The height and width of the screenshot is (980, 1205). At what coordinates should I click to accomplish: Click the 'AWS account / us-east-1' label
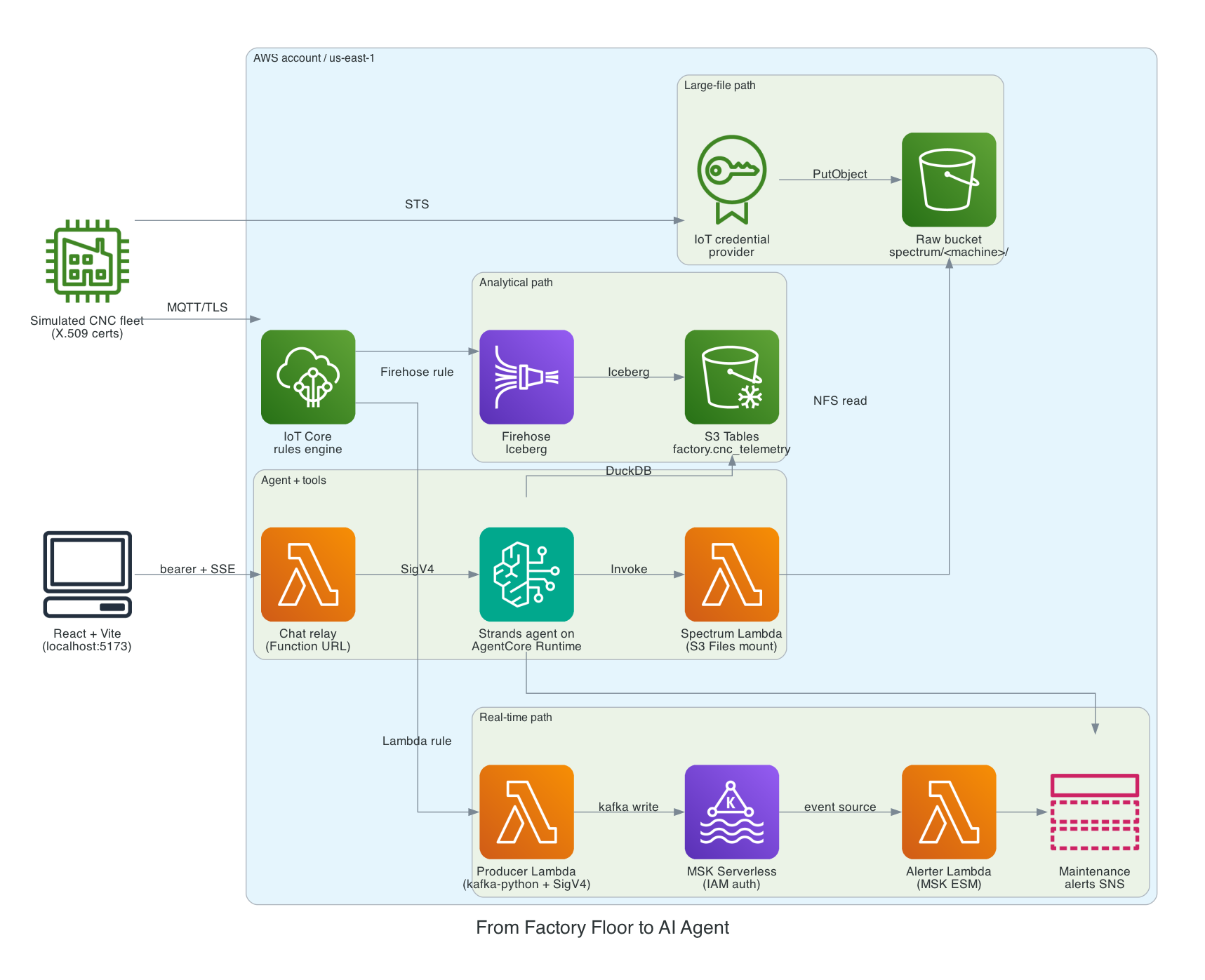click(314, 58)
